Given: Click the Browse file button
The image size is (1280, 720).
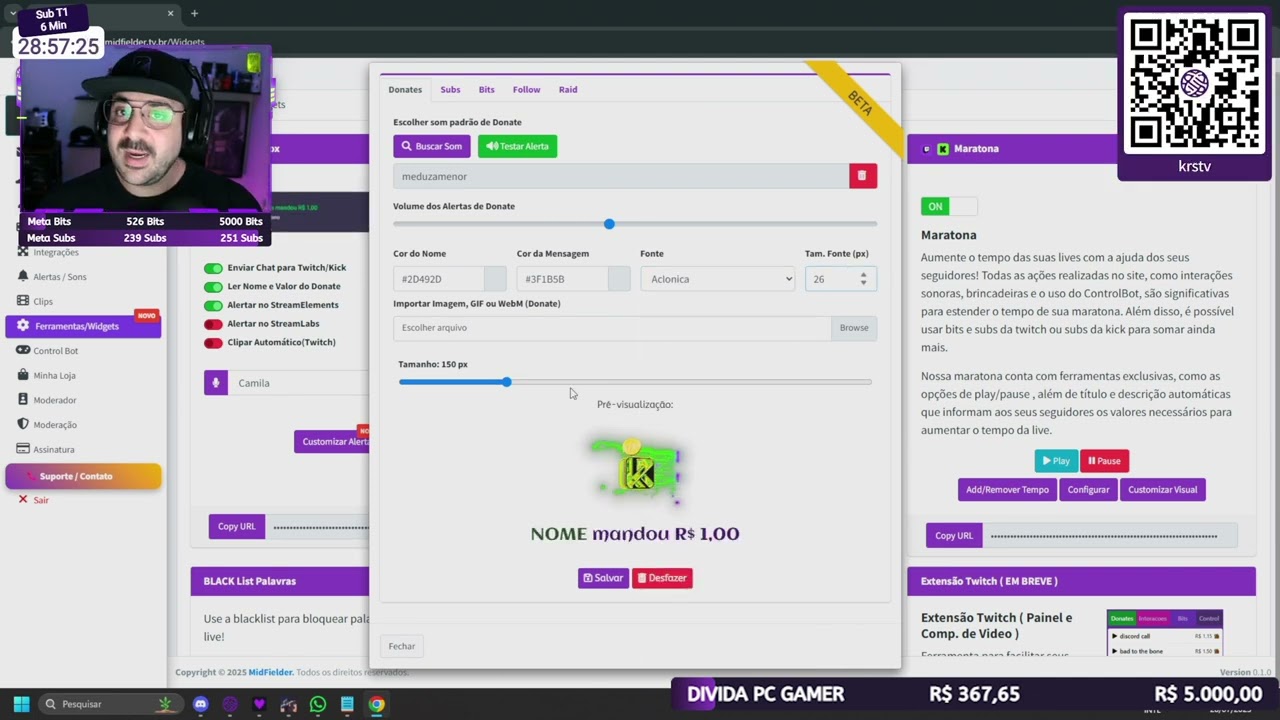Looking at the screenshot, I should tap(854, 328).
